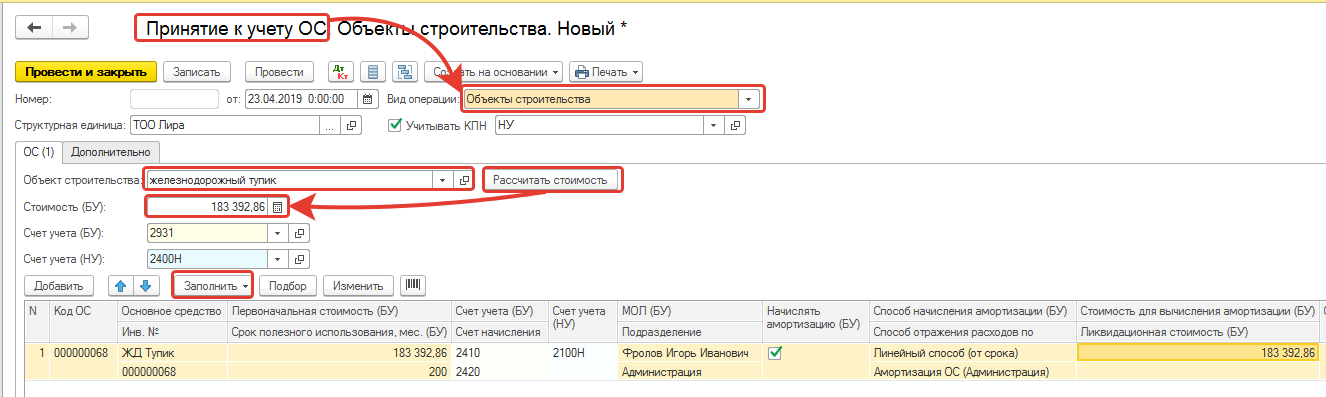The width and height of the screenshot is (1326, 397).
Task: Click Провести и закрыть button
Action: (86, 72)
